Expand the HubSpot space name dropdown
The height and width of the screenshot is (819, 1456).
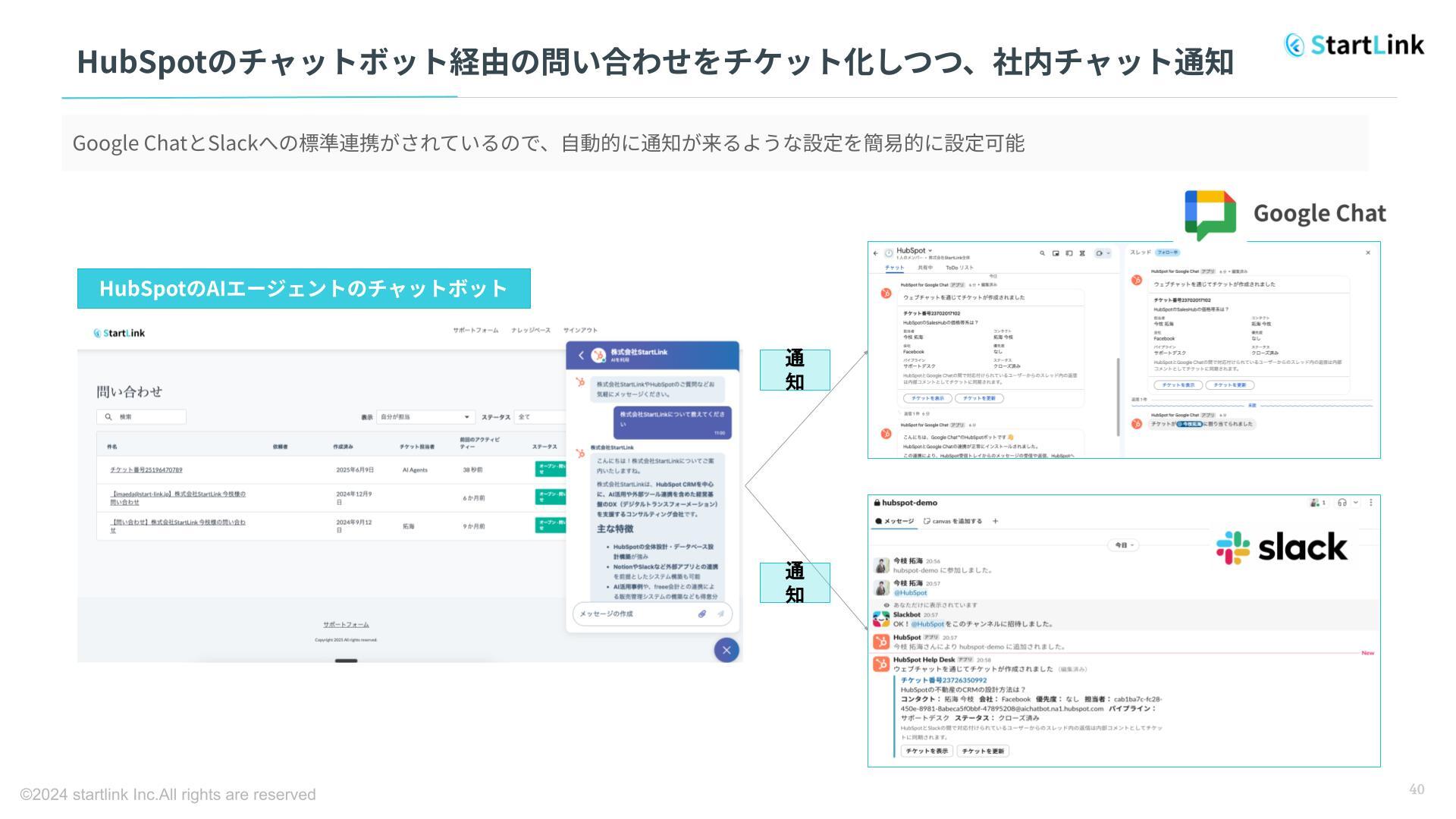930,250
